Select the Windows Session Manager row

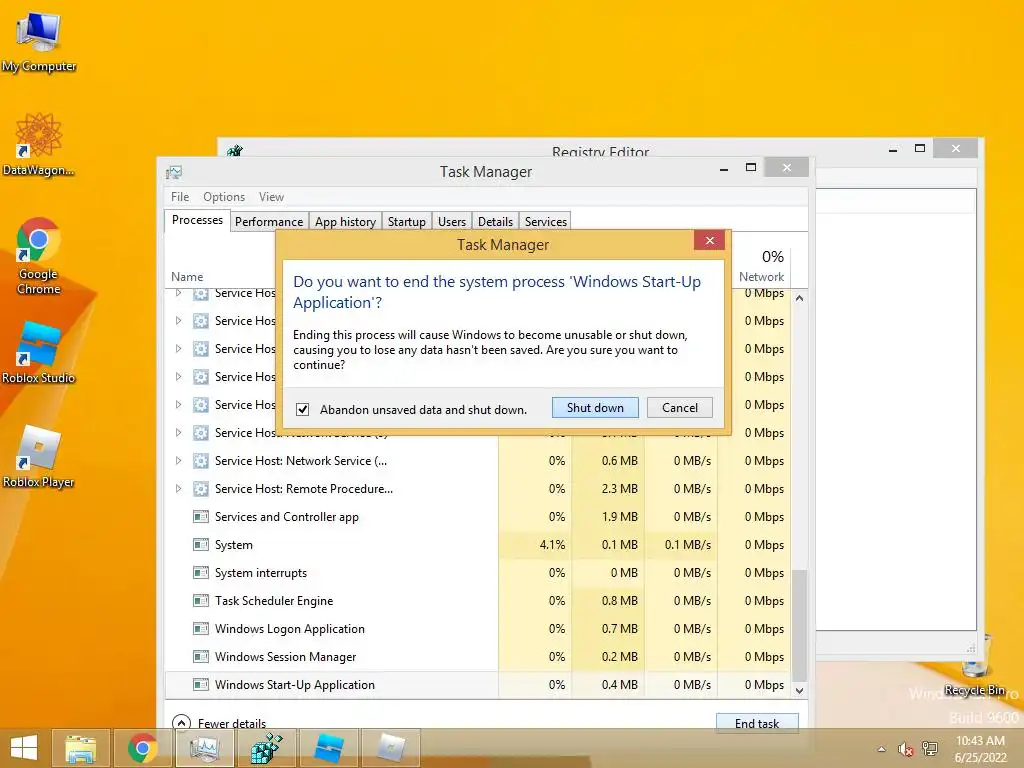tap(478, 657)
